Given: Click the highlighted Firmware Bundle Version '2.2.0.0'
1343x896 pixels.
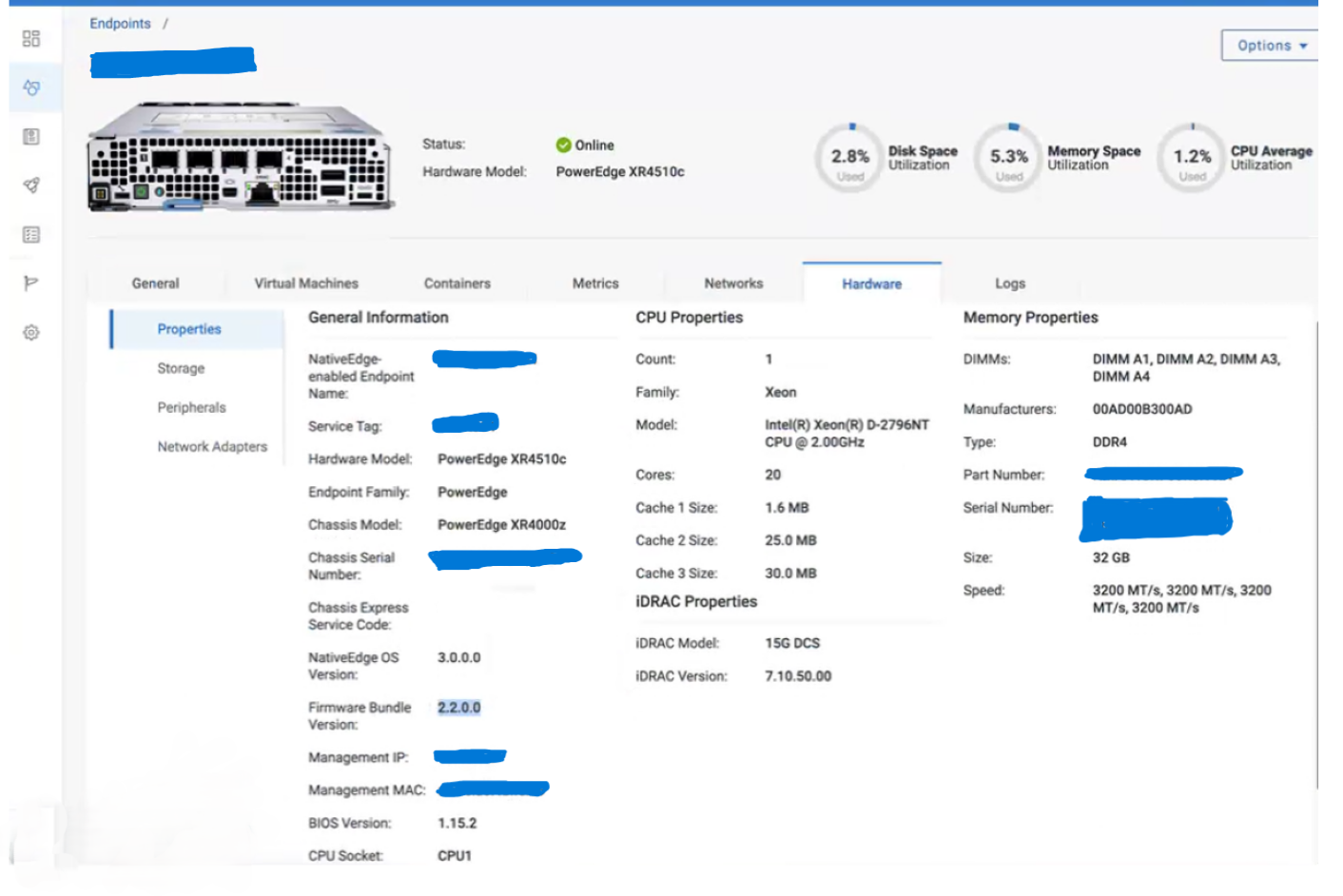Looking at the screenshot, I should point(459,708).
